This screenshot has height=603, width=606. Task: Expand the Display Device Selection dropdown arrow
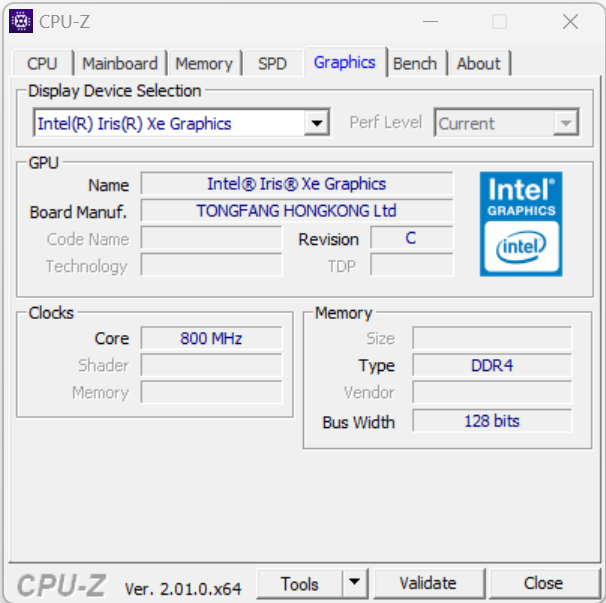pos(317,123)
